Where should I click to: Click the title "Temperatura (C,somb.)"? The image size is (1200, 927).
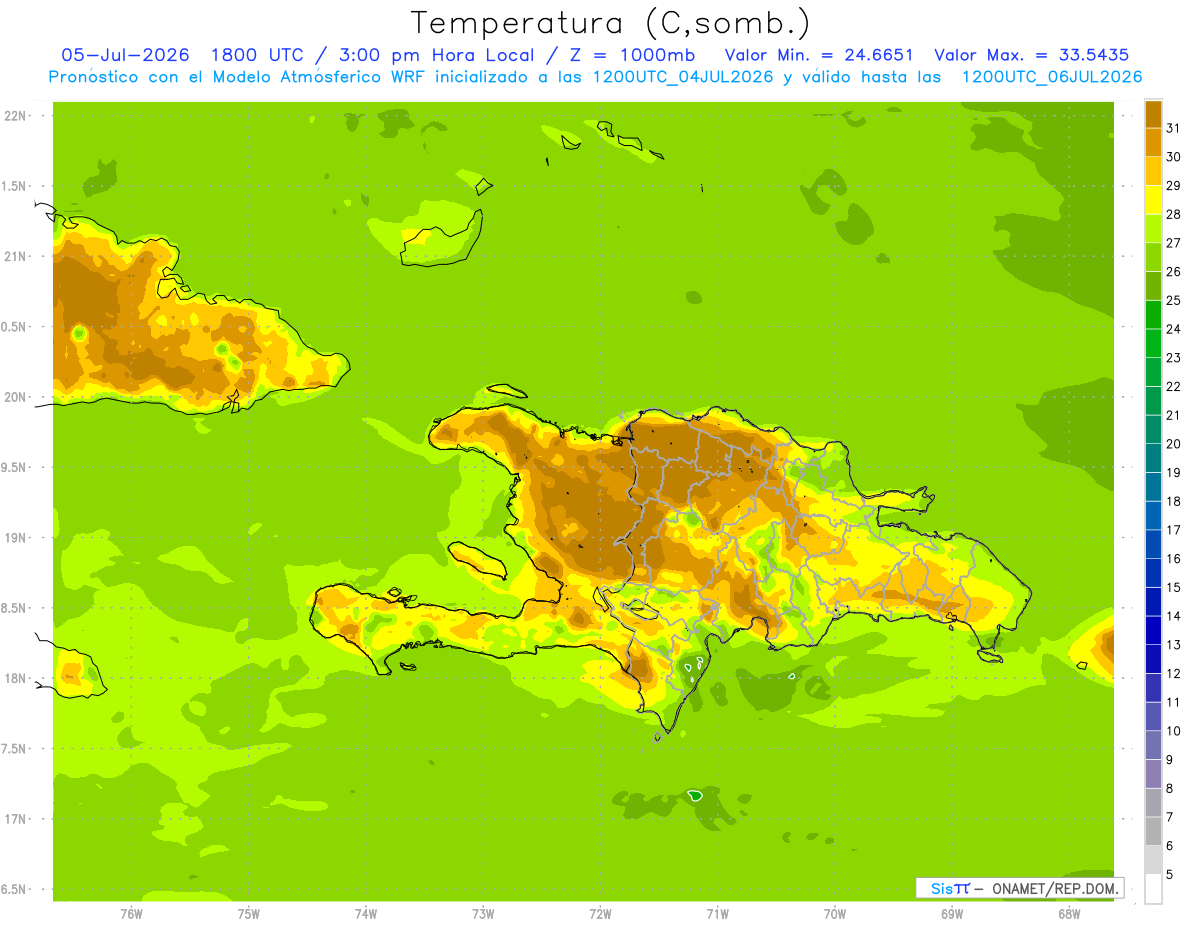(x=610, y=24)
